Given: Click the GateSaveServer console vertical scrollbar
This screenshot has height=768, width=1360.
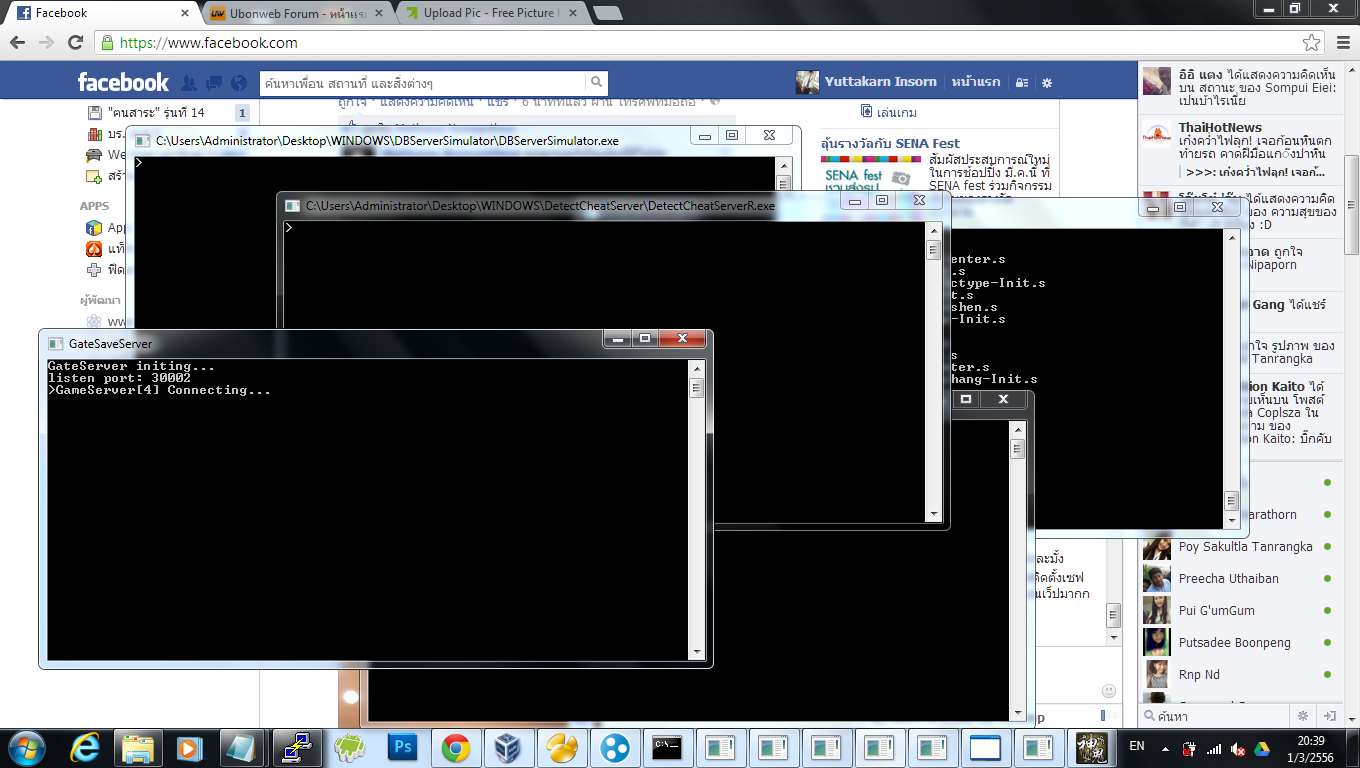Looking at the screenshot, I should click(697, 510).
